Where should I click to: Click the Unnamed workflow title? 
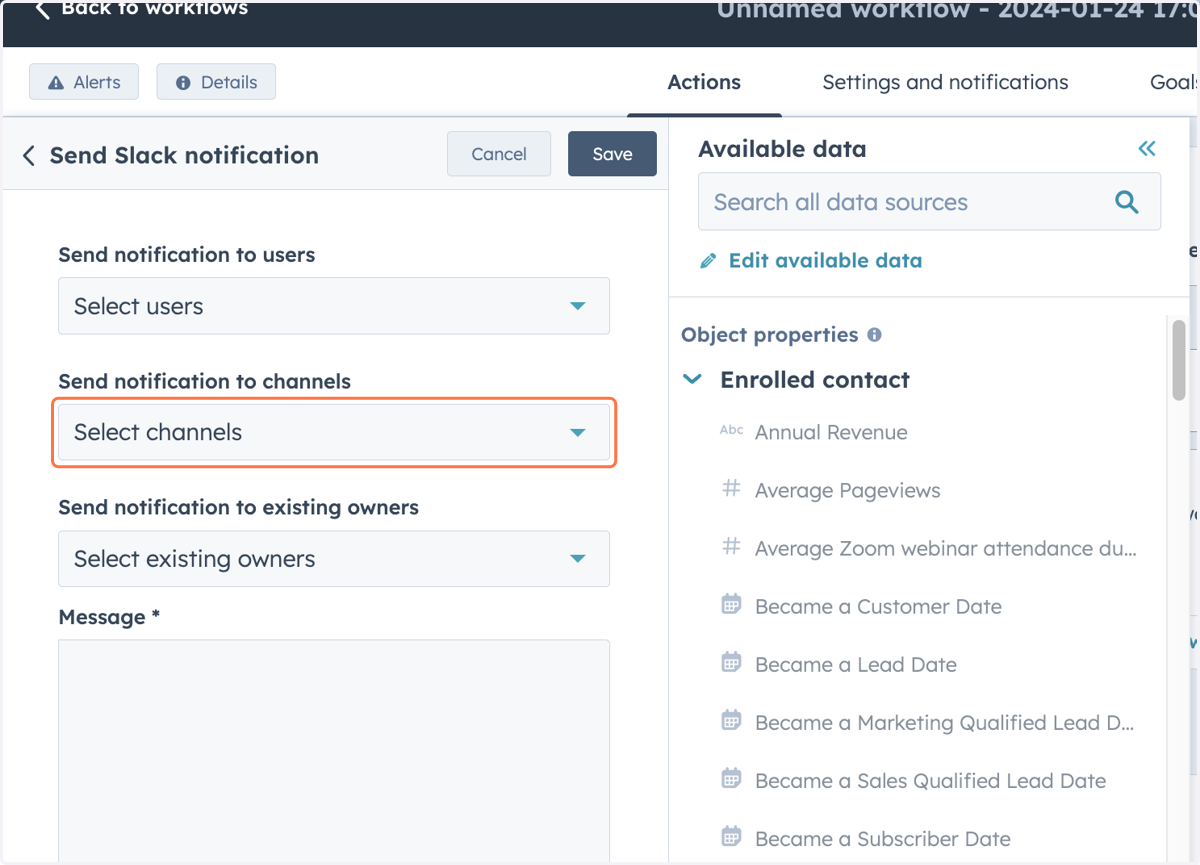pos(958,10)
